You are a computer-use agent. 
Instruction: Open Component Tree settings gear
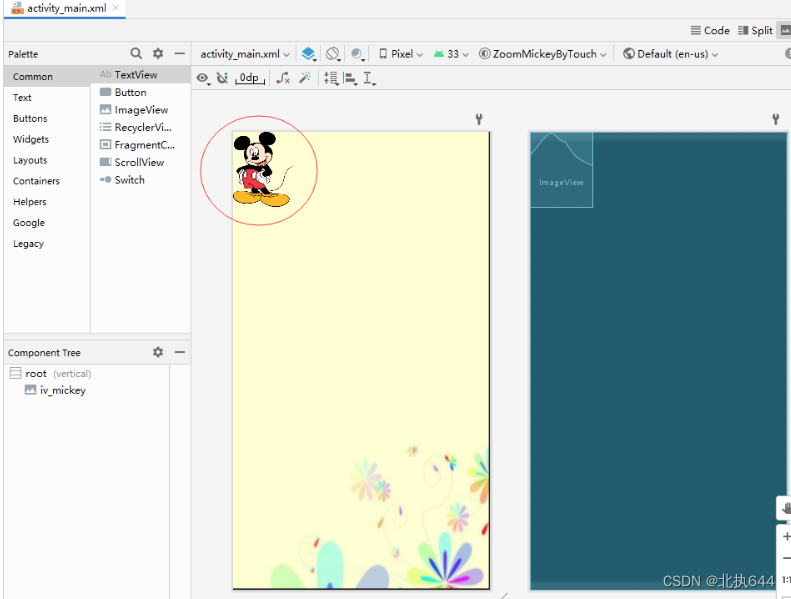point(158,352)
